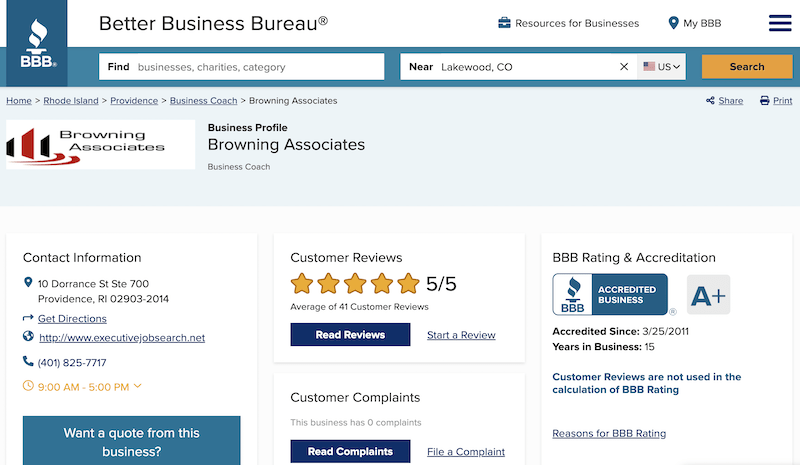Clear the Near location field

(623, 67)
